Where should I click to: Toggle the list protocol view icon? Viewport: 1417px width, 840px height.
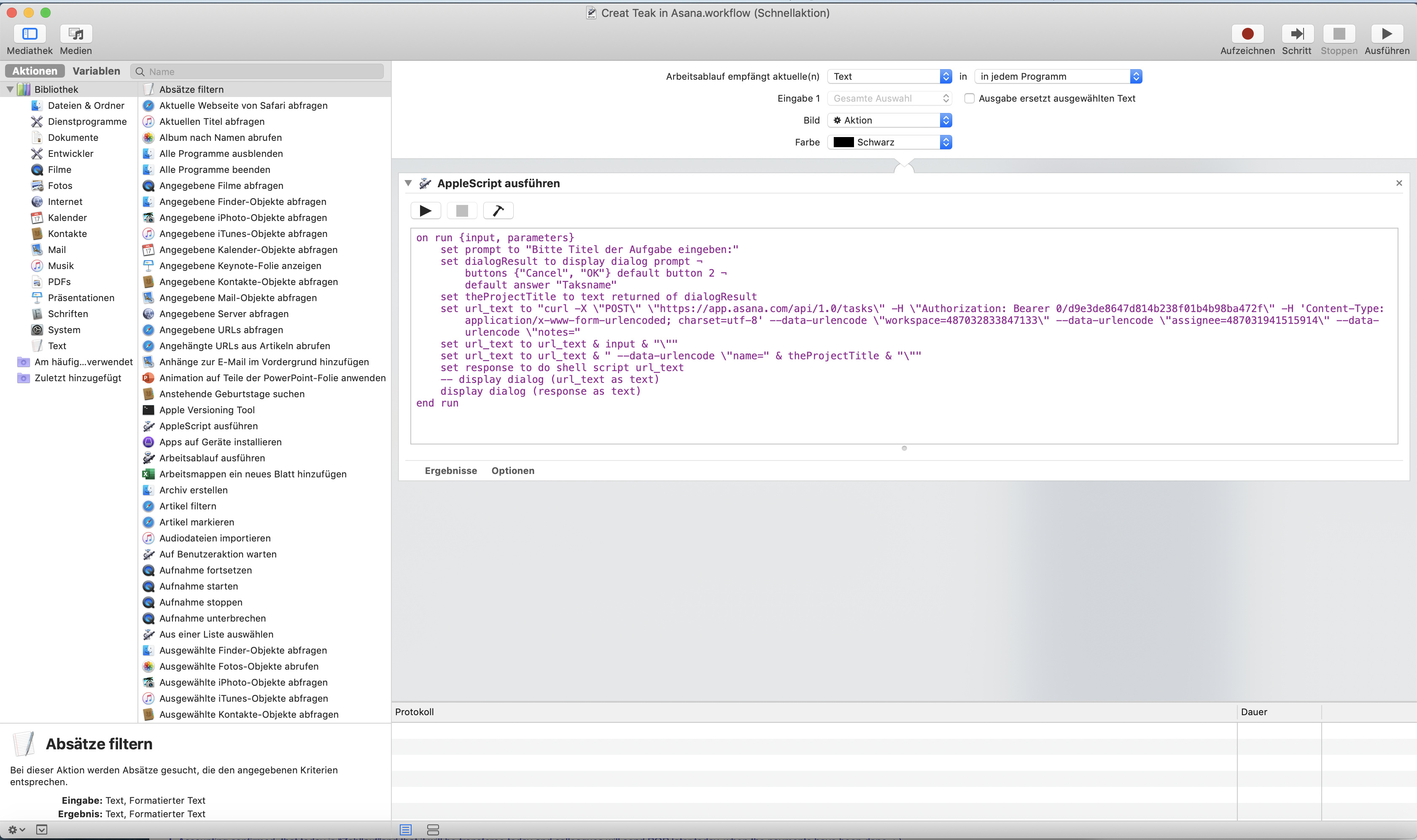click(x=405, y=829)
